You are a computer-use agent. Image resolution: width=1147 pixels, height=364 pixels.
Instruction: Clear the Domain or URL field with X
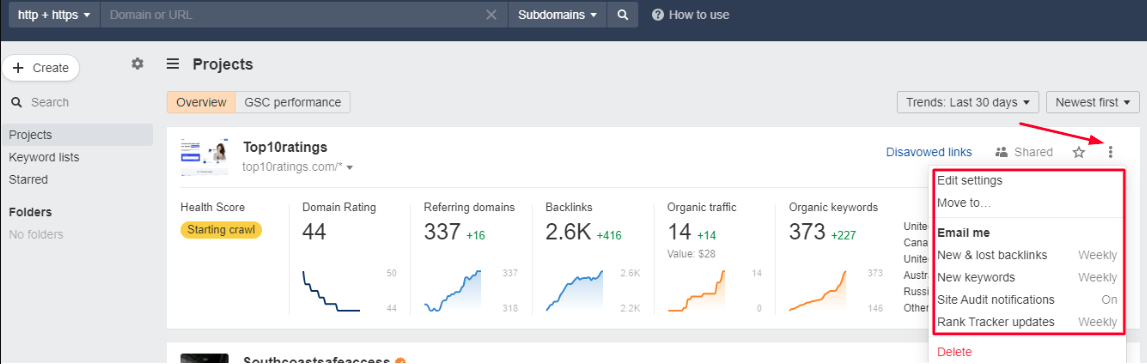[492, 15]
